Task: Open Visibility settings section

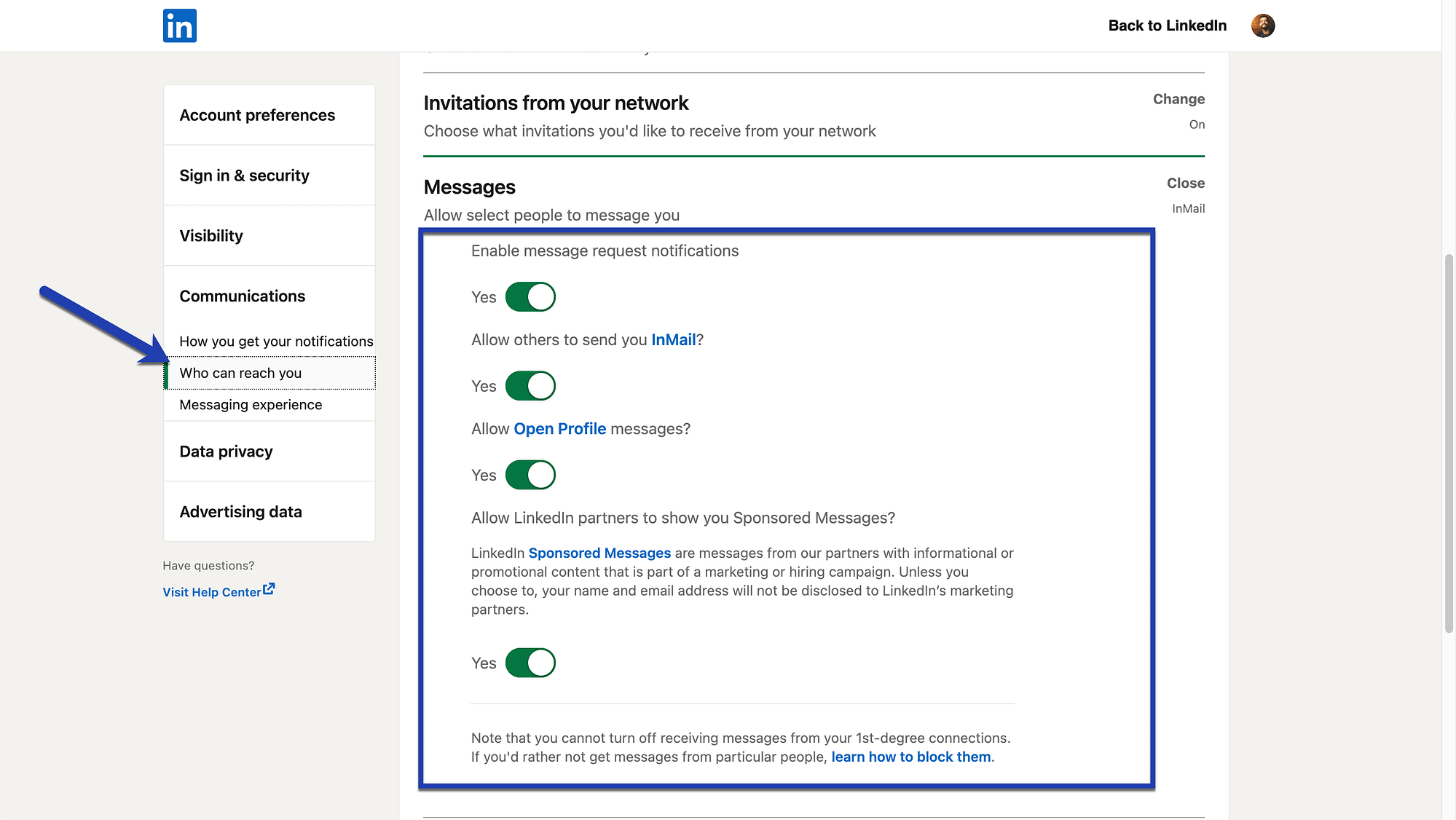Action: 210,235
